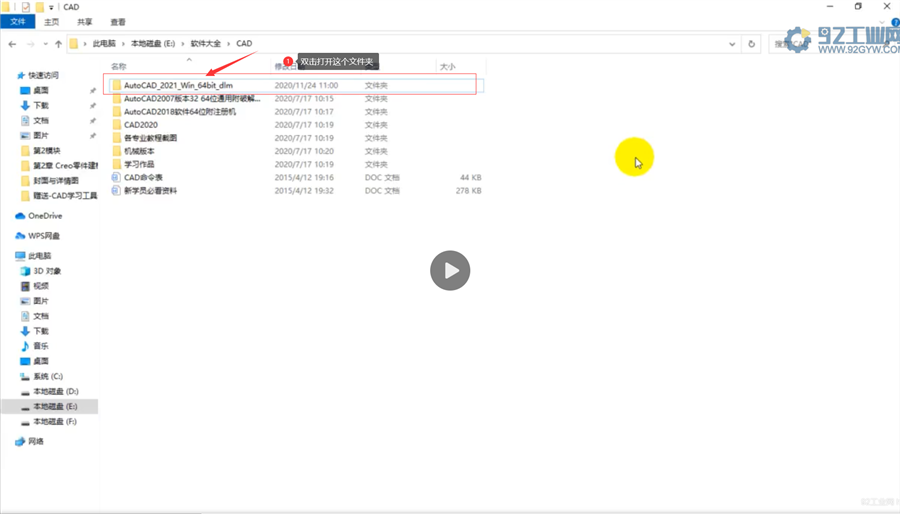This screenshot has height=514, width=900.
Task: Click 2020/11/24 11:00 date cell
Action: tap(306, 85)
